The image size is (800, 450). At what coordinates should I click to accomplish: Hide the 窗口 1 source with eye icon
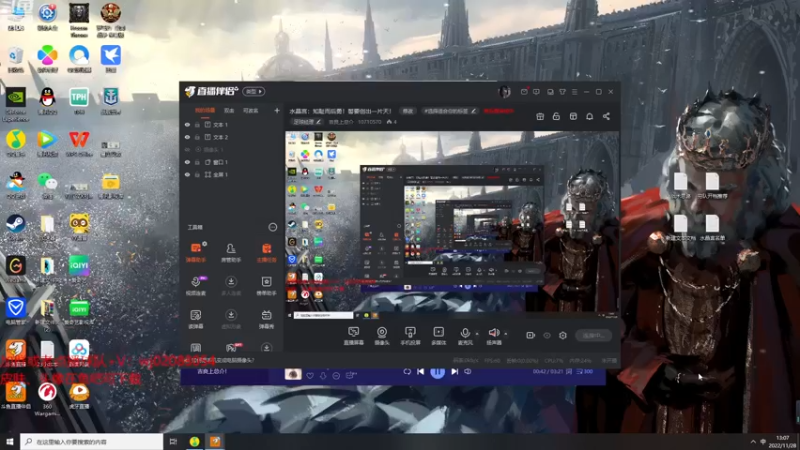pyautogui.click(x=187, y=162)
